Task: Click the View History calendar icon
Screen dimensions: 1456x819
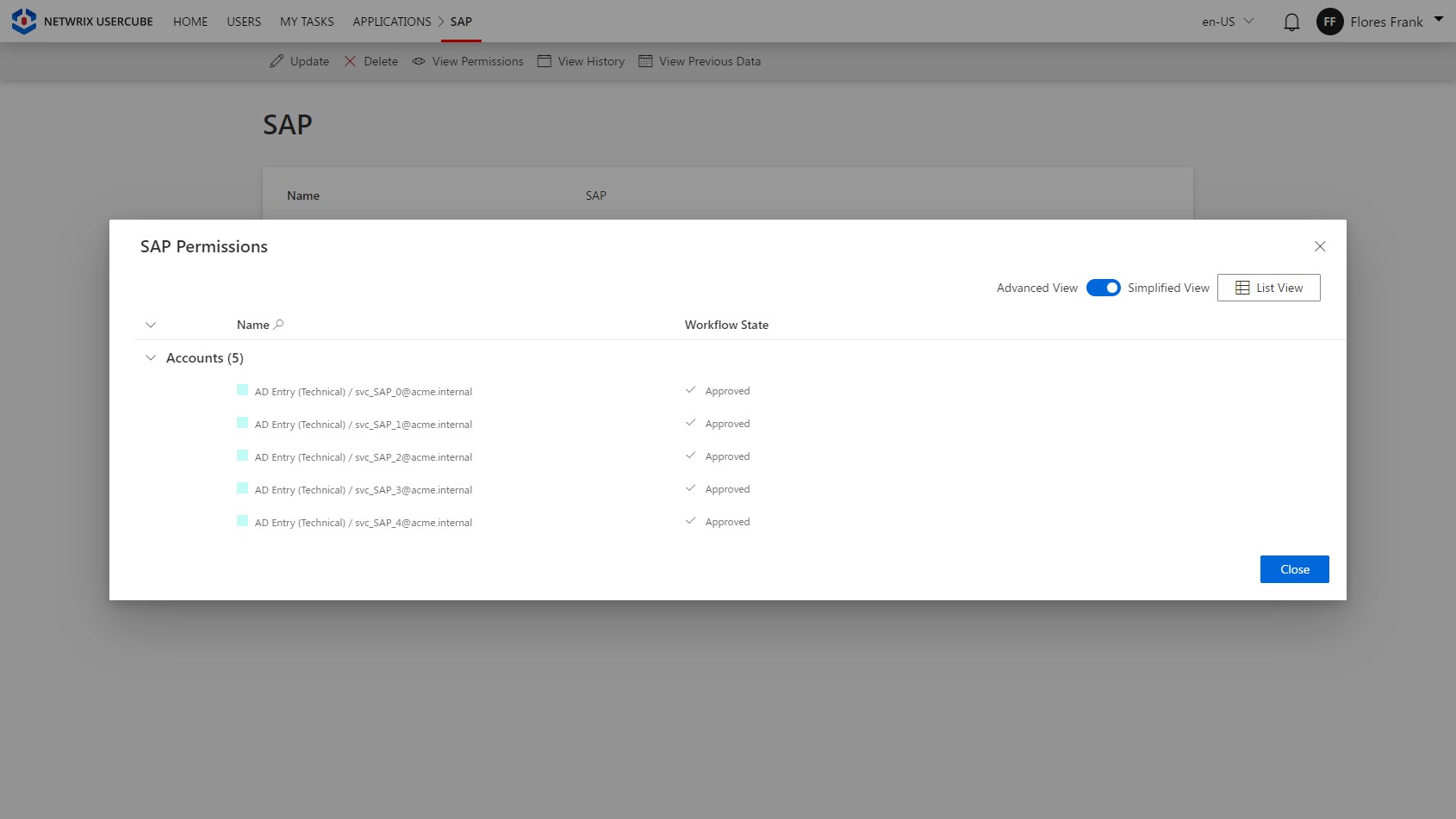Action: [544, 61]
